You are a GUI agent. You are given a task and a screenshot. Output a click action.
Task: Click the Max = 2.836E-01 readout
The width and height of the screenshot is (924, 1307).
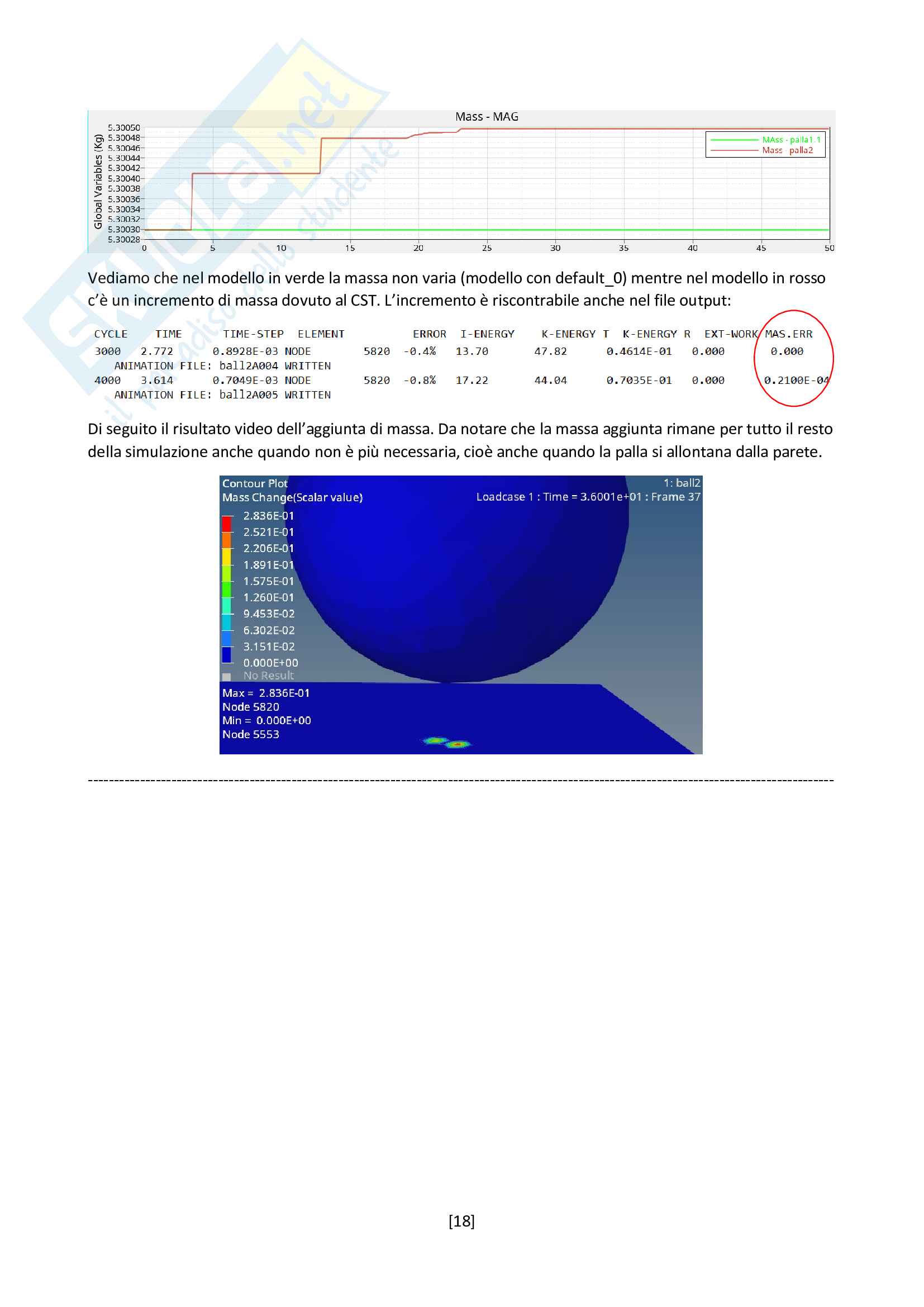coord(266,693)
